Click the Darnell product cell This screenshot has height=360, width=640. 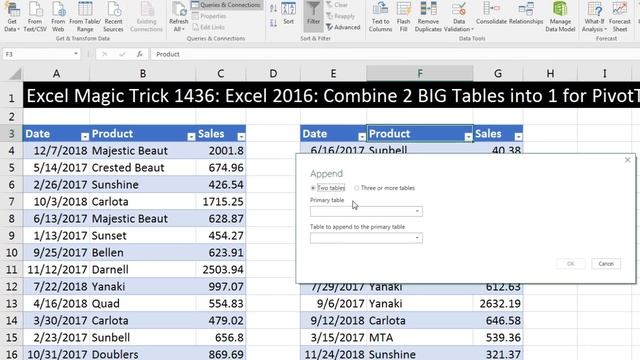(142, 270)
